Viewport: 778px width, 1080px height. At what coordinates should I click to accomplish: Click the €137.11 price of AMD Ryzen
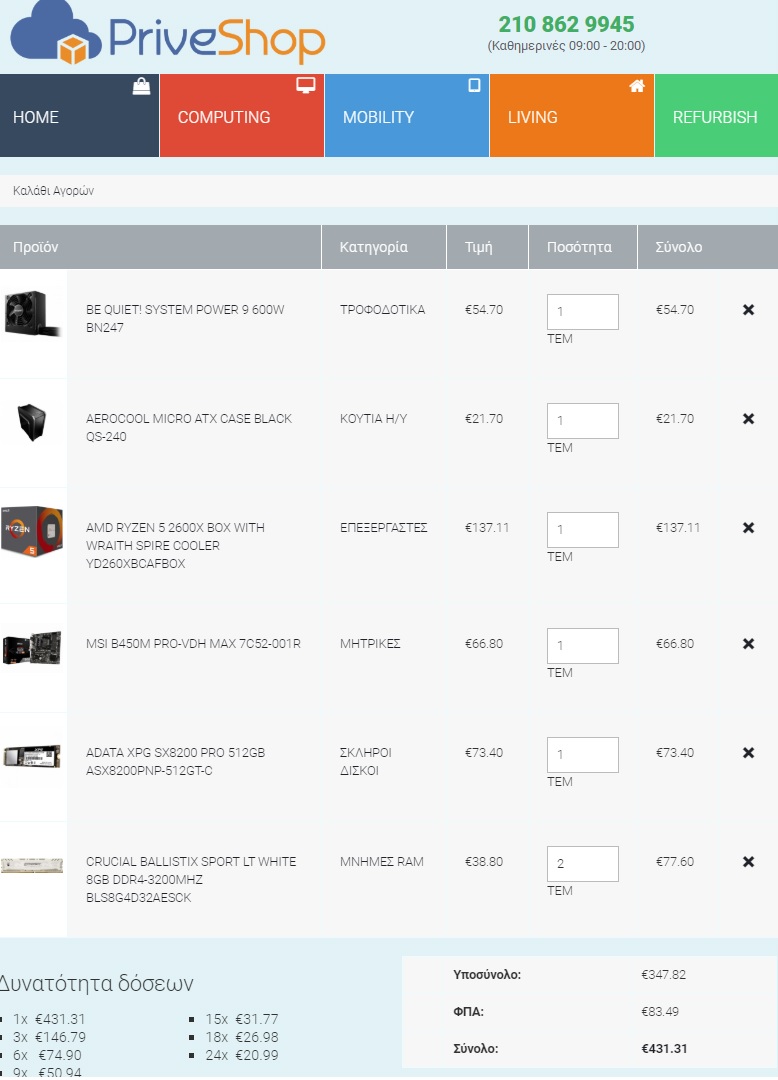click(487, 528)
